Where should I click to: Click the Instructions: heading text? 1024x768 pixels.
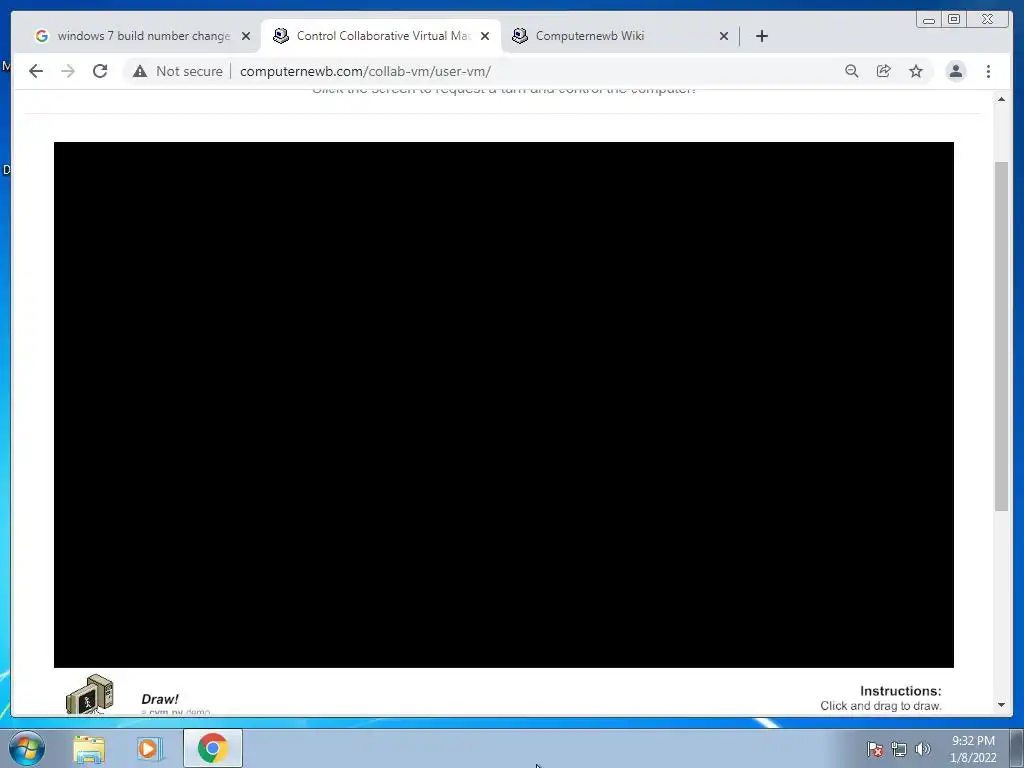[x=901, y=691]
